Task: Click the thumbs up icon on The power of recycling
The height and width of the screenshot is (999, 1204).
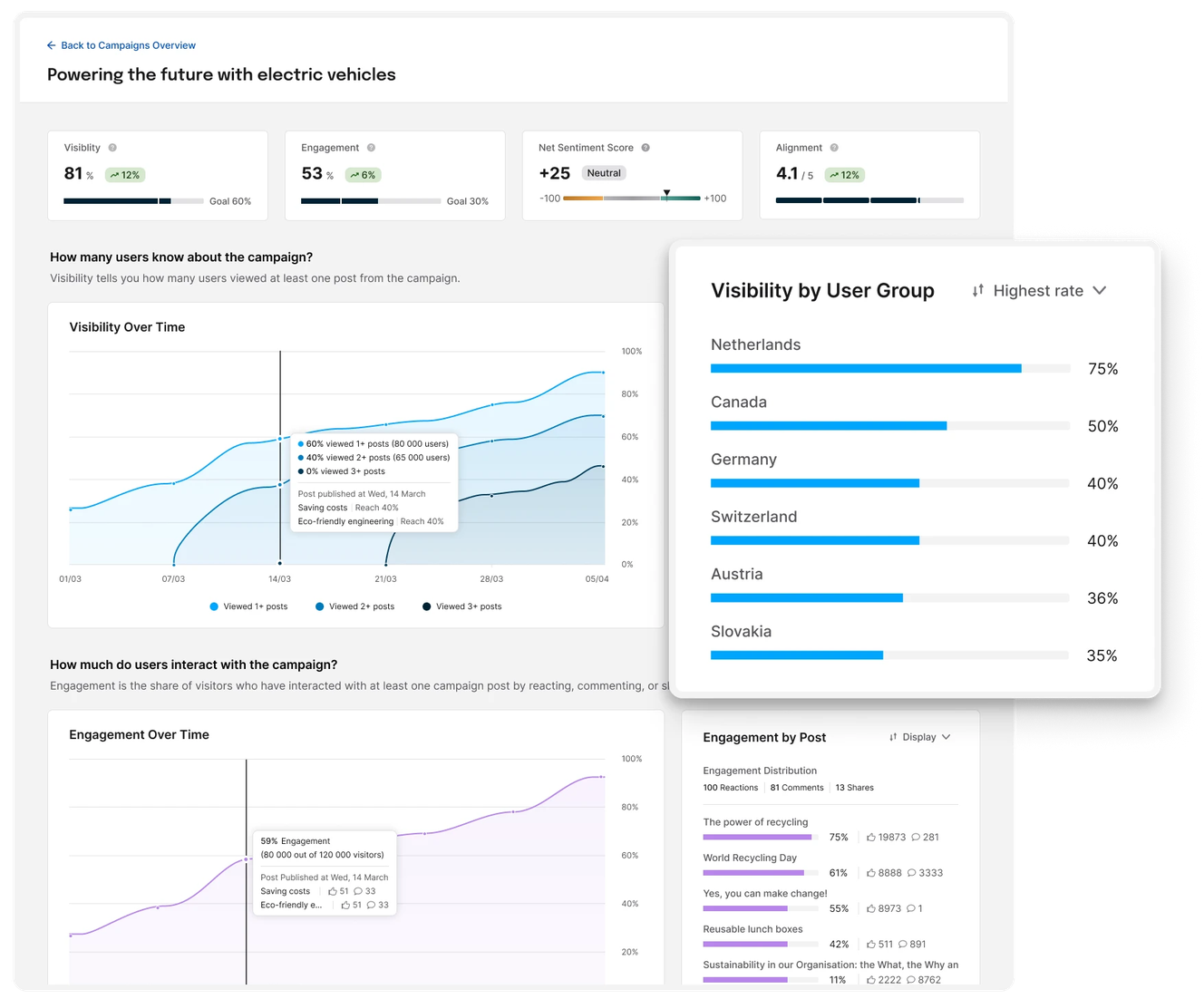Action: [x=870, y=837]
